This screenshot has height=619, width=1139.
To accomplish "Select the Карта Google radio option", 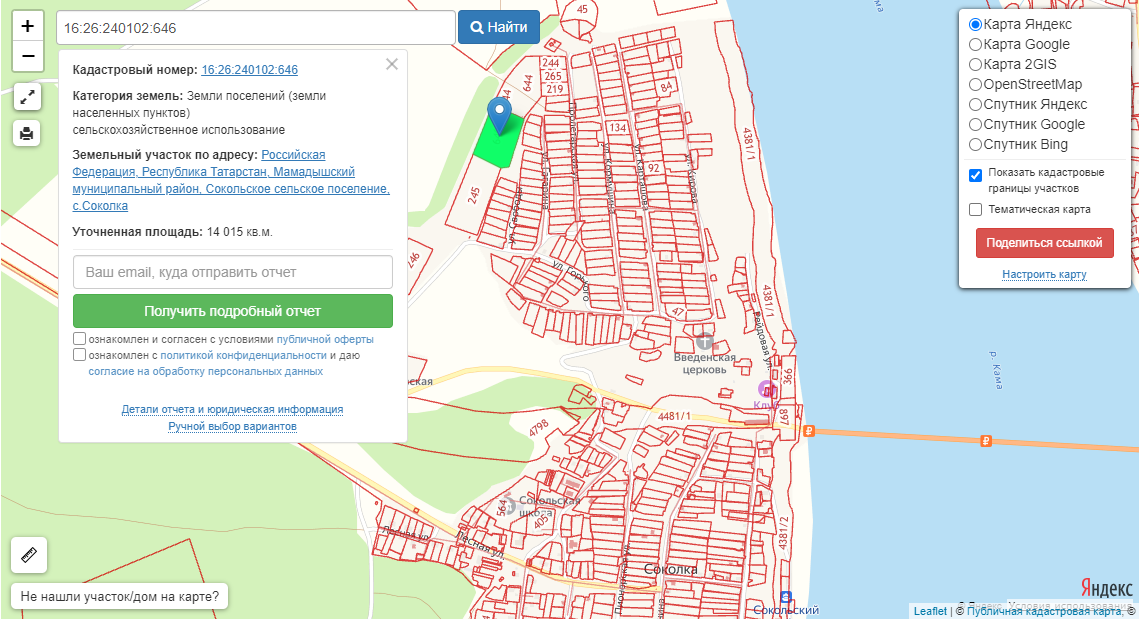I will (x=975, y=44).
